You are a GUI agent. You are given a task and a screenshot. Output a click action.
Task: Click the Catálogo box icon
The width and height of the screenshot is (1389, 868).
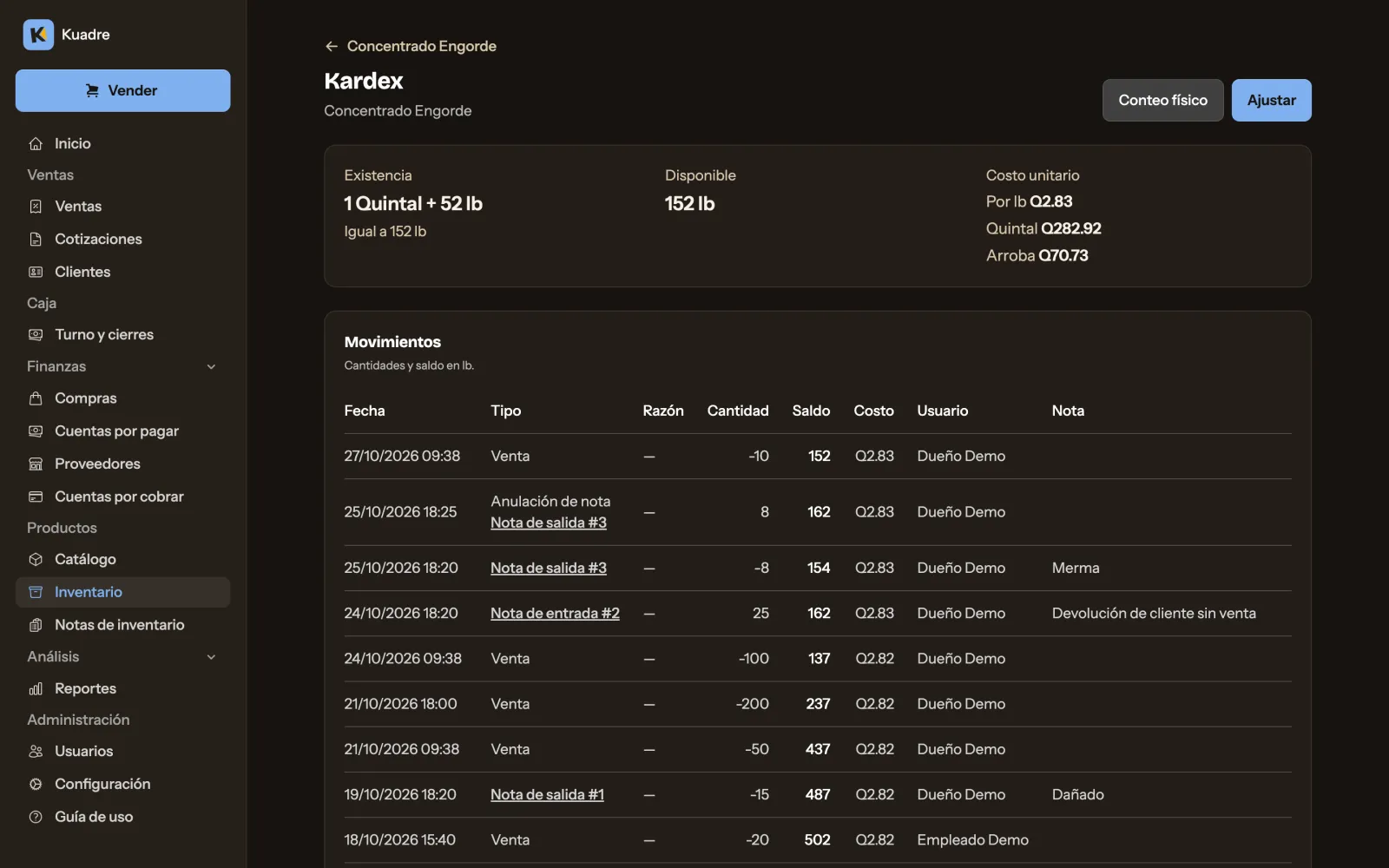point(36,560)
